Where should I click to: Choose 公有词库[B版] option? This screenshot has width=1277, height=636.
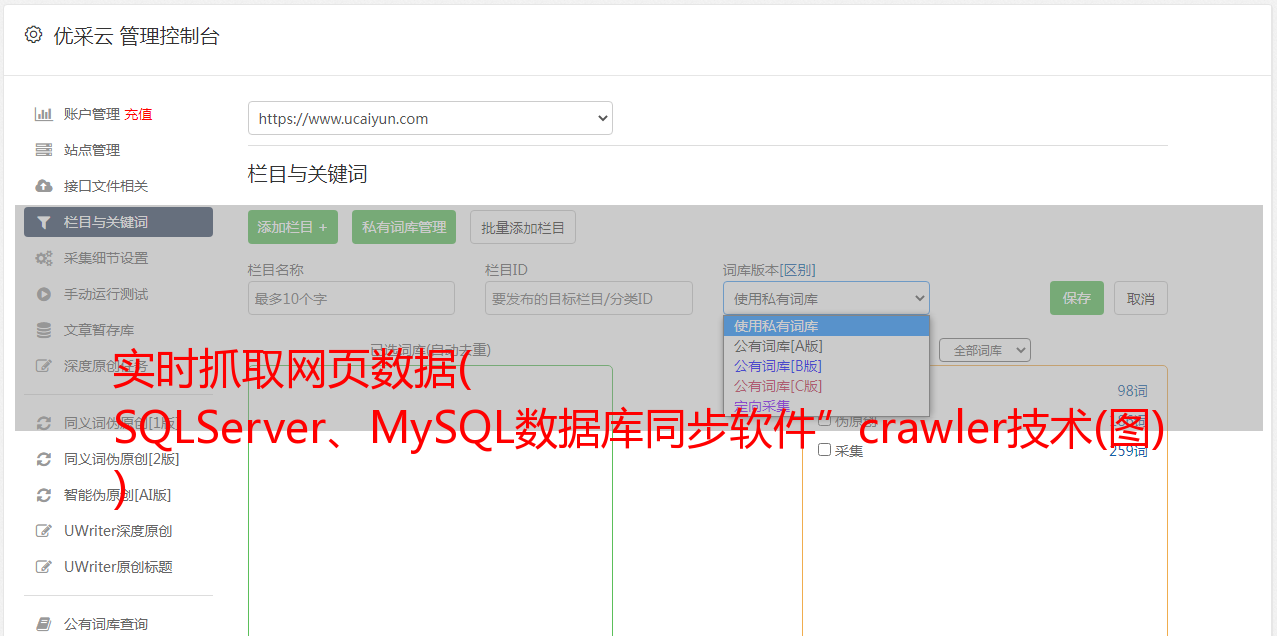826,366
